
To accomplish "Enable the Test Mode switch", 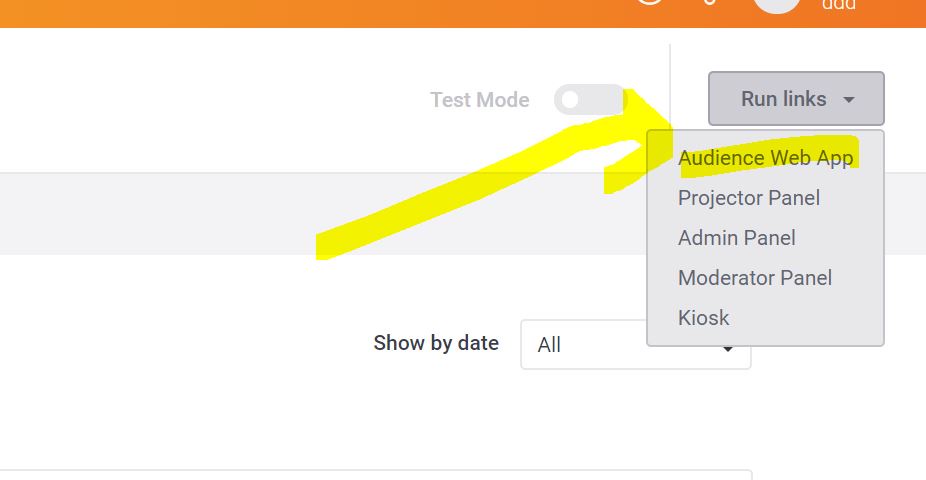I will tap(588, 100).
